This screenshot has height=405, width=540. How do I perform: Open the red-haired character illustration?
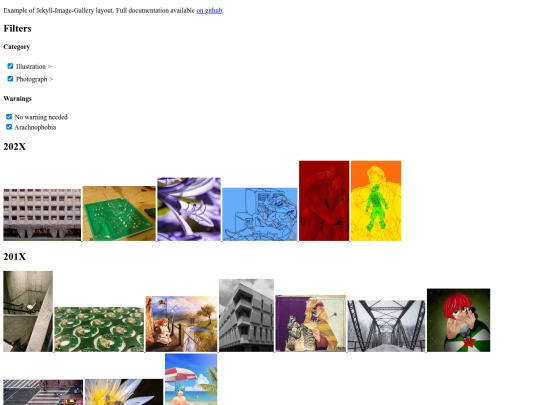click(458, 320)
